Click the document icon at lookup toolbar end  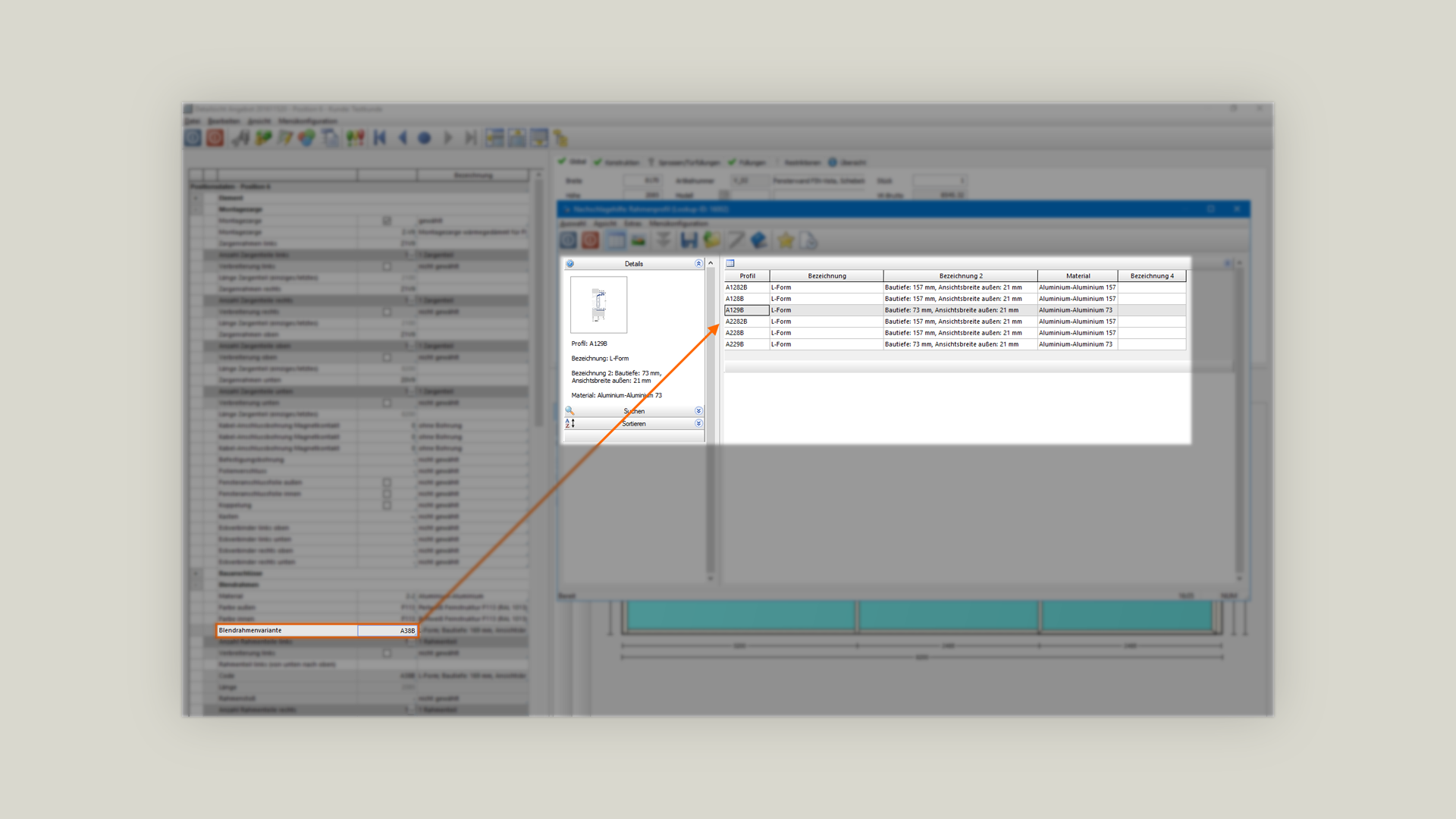[808, 240]
